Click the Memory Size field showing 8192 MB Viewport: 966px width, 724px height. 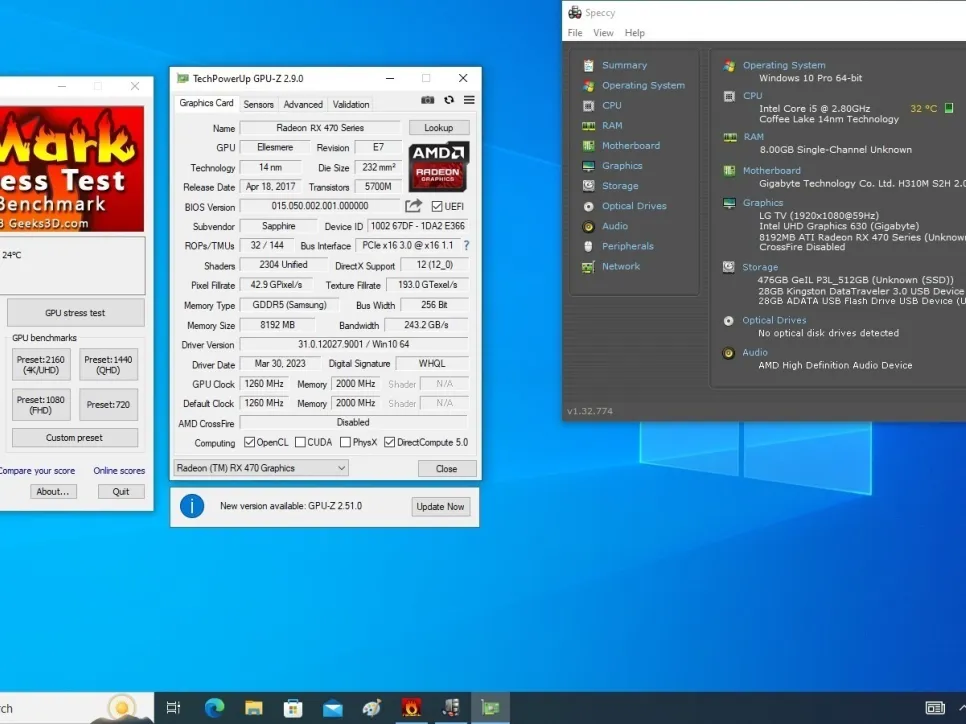(277, 325)
